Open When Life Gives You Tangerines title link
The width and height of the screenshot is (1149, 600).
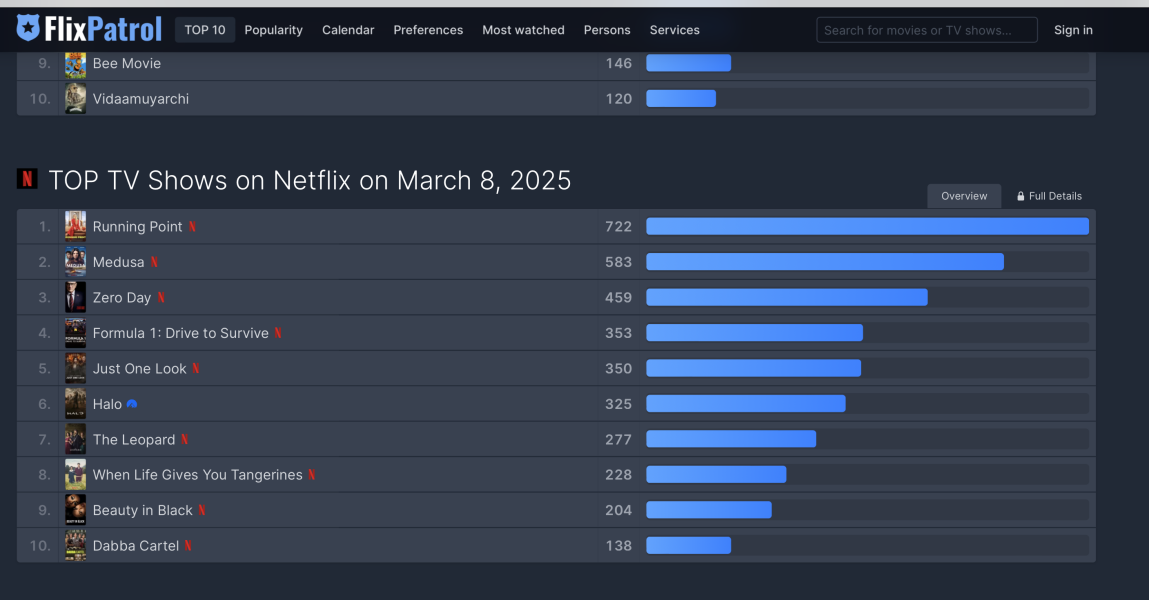click(x=197, y=475)
